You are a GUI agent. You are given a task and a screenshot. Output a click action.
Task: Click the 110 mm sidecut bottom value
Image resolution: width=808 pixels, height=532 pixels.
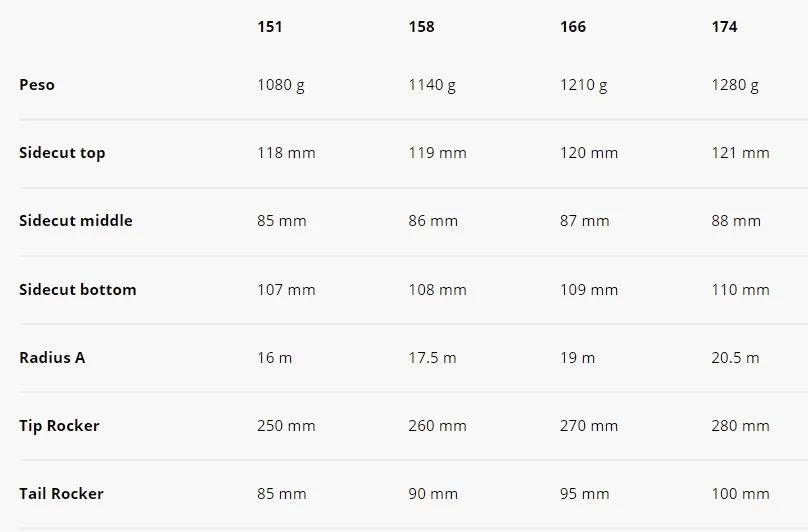coord(740,290)
